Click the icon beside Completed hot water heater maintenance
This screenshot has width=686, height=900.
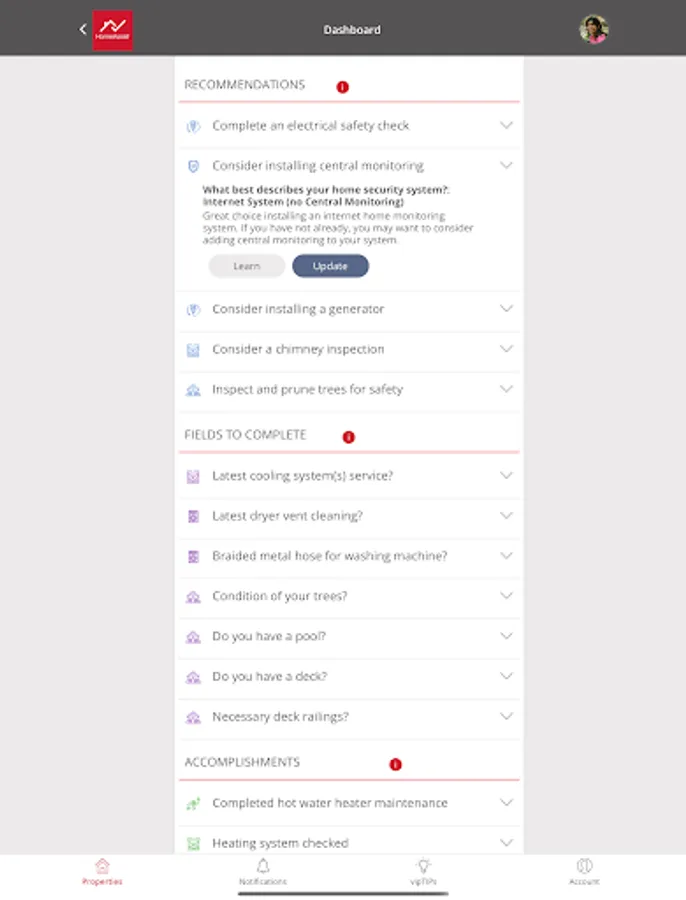(194, 804)
